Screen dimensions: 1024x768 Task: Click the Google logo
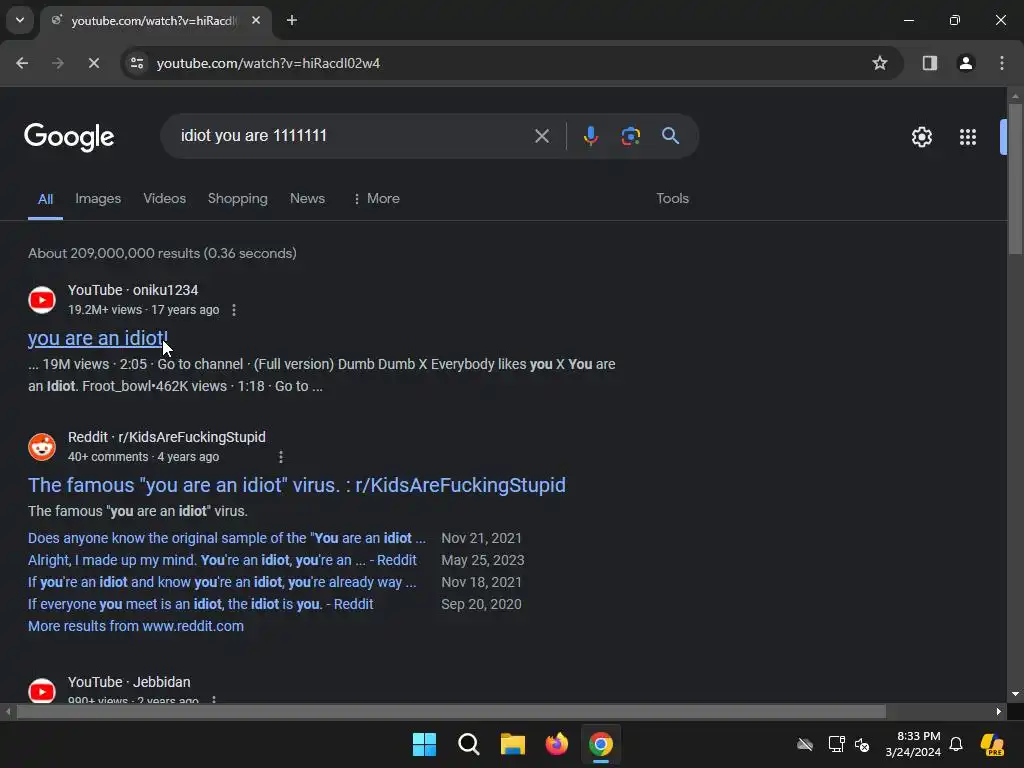click(x=69, y=137)
